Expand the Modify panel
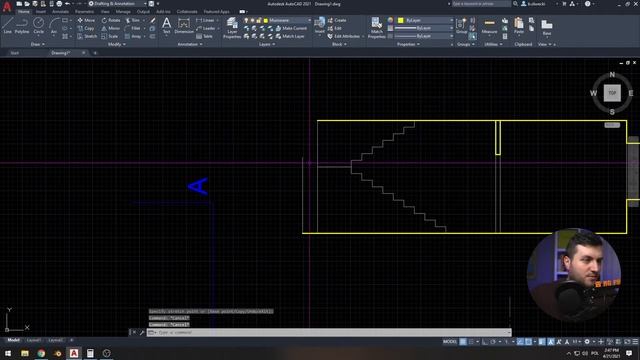Image resolution: width=640 pixels, height=360 pixels. (116, 44)
